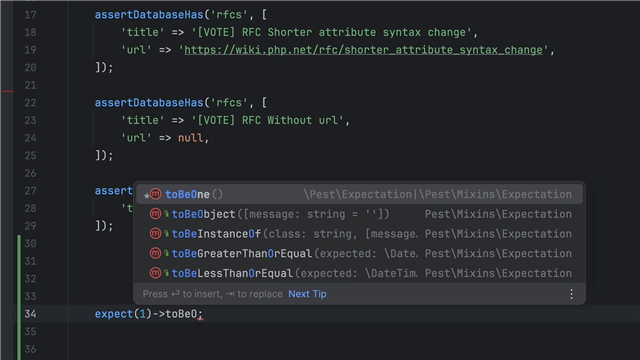Click the 'title' key on line 23
Screen dimensions: 640x360
pyautogui.click(x=143, y=120)
